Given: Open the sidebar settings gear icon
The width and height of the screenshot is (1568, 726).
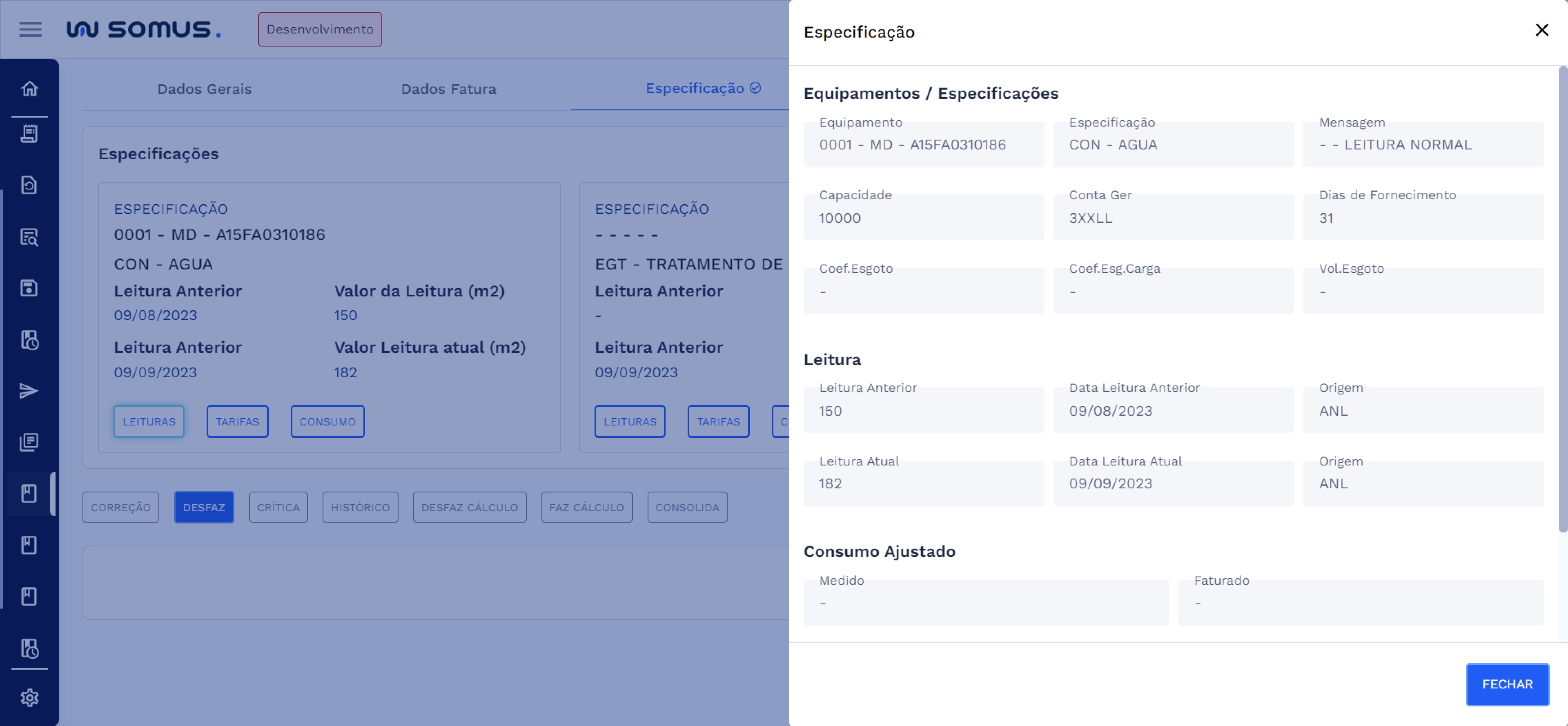Looking at the screenshot, I should 29,697.
